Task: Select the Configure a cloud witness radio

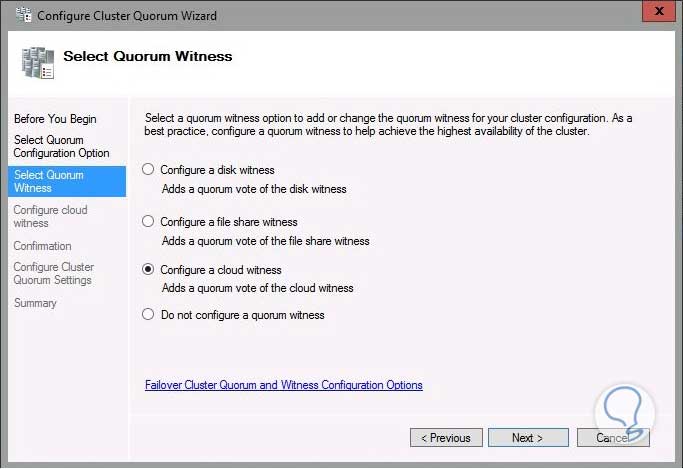Action: click(x=149, y=270)
